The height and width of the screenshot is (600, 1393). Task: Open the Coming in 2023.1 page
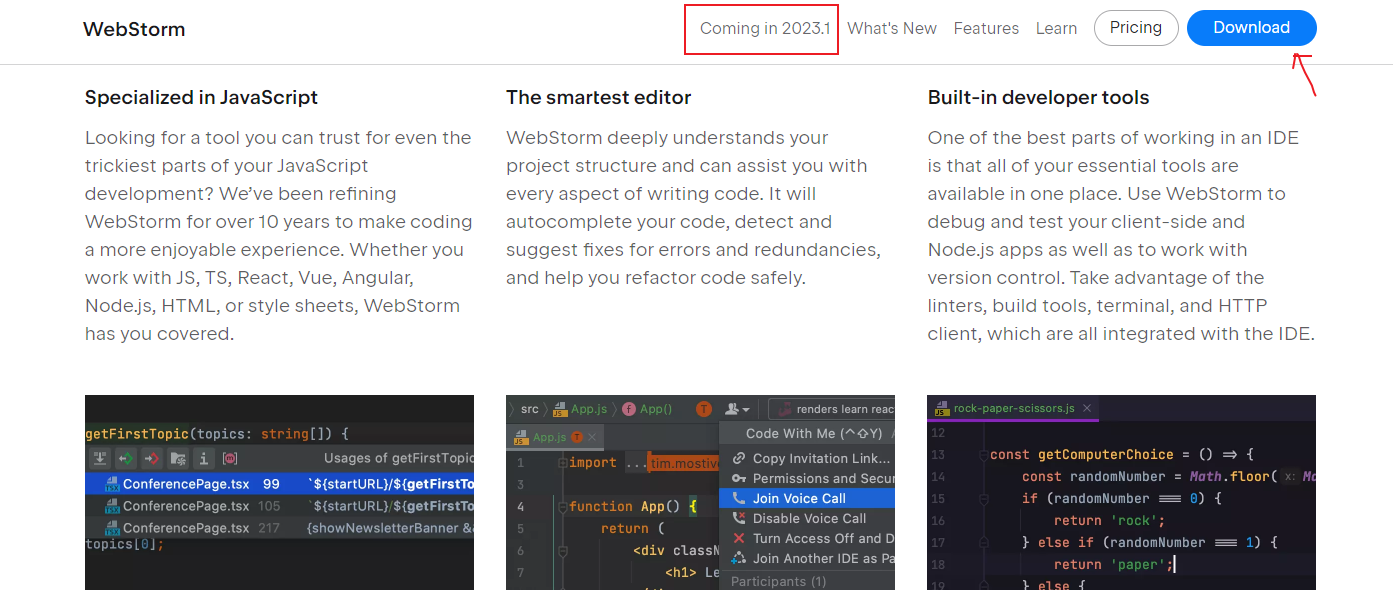tap(765, 28)
